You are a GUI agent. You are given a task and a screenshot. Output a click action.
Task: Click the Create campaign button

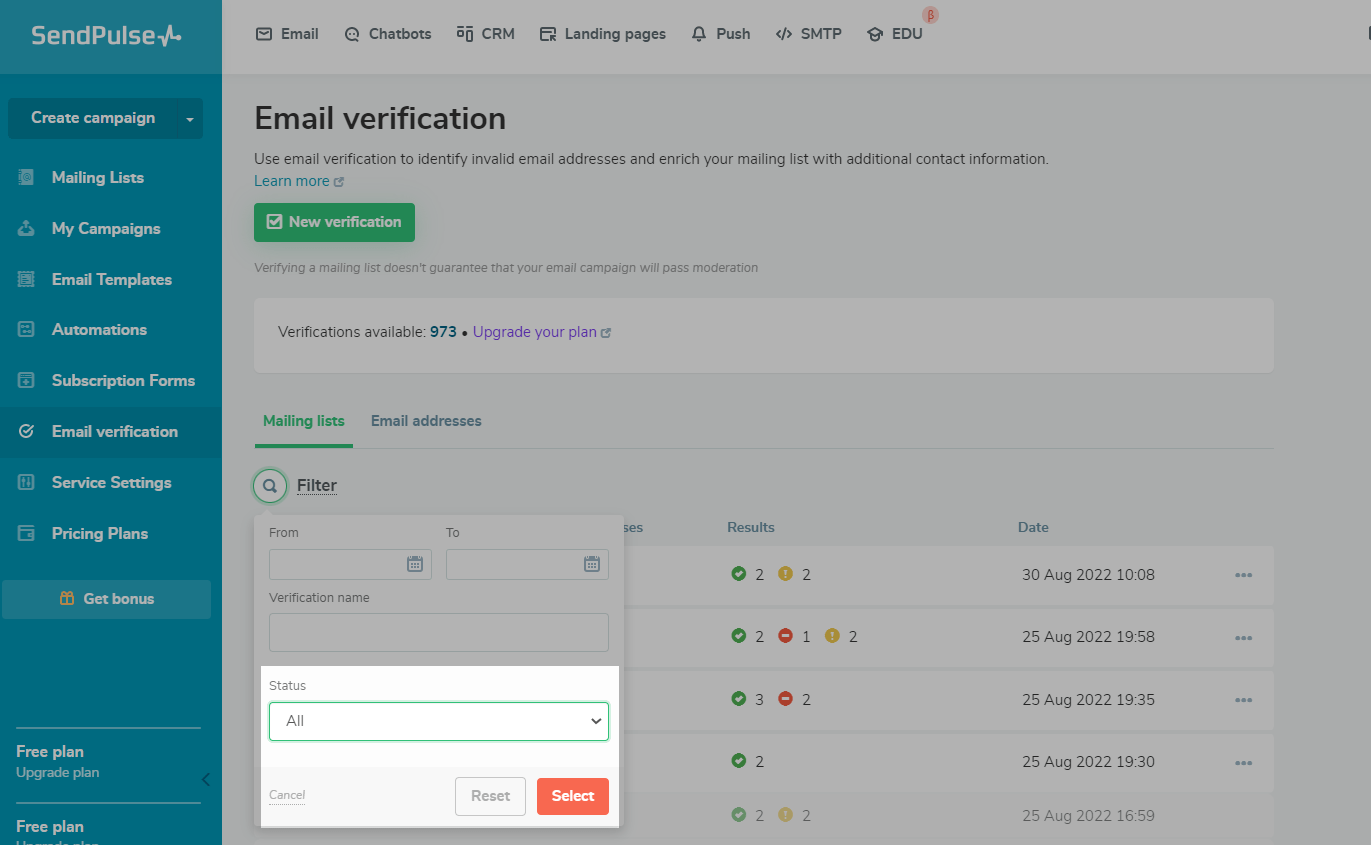click(93, 118)
